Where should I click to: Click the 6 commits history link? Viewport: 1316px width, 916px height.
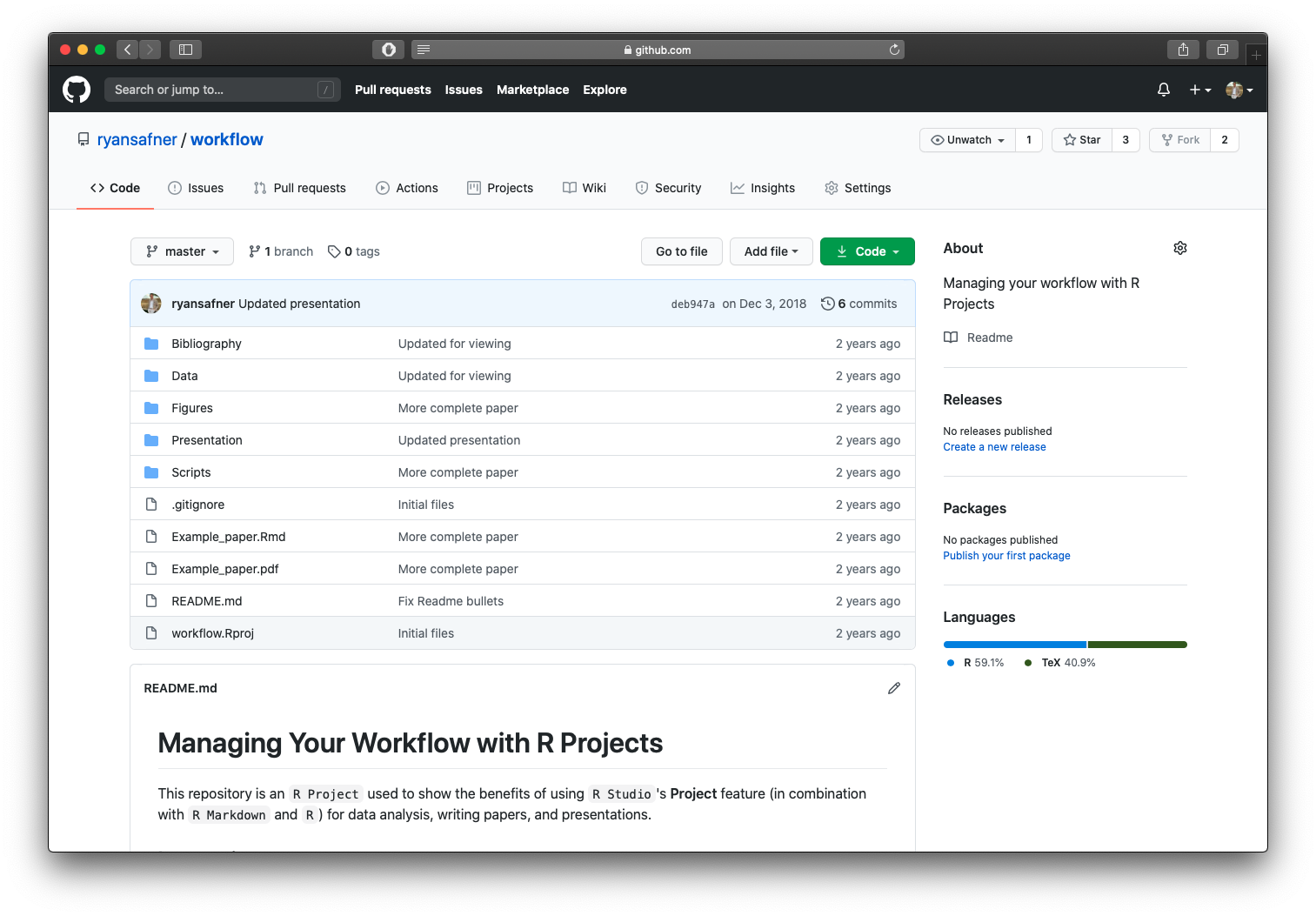(859, 304)
